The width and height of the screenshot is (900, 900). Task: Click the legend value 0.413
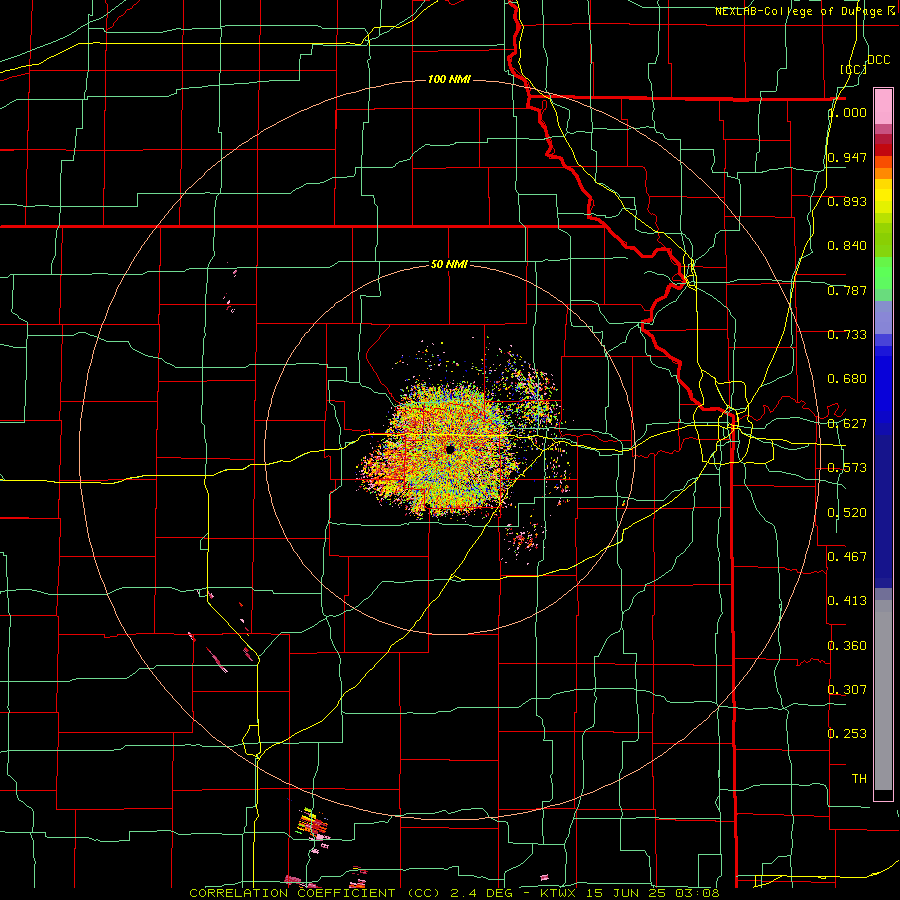847,600
